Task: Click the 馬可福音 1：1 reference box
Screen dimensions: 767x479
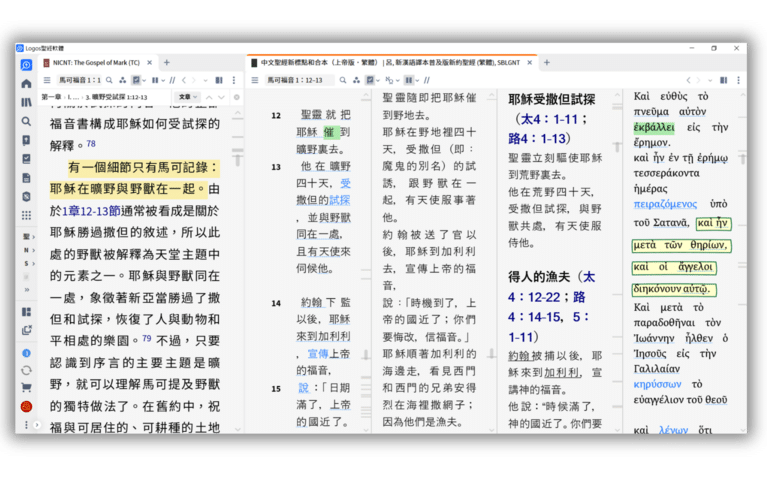Action: click(x=80, y=80)
